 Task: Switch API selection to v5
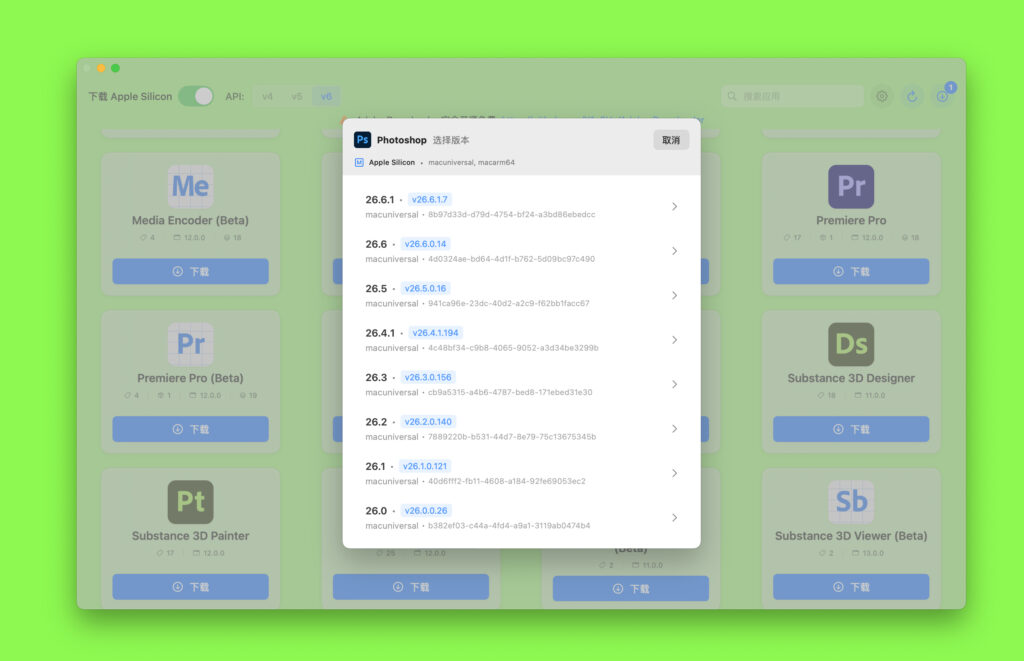pos(296,96)
